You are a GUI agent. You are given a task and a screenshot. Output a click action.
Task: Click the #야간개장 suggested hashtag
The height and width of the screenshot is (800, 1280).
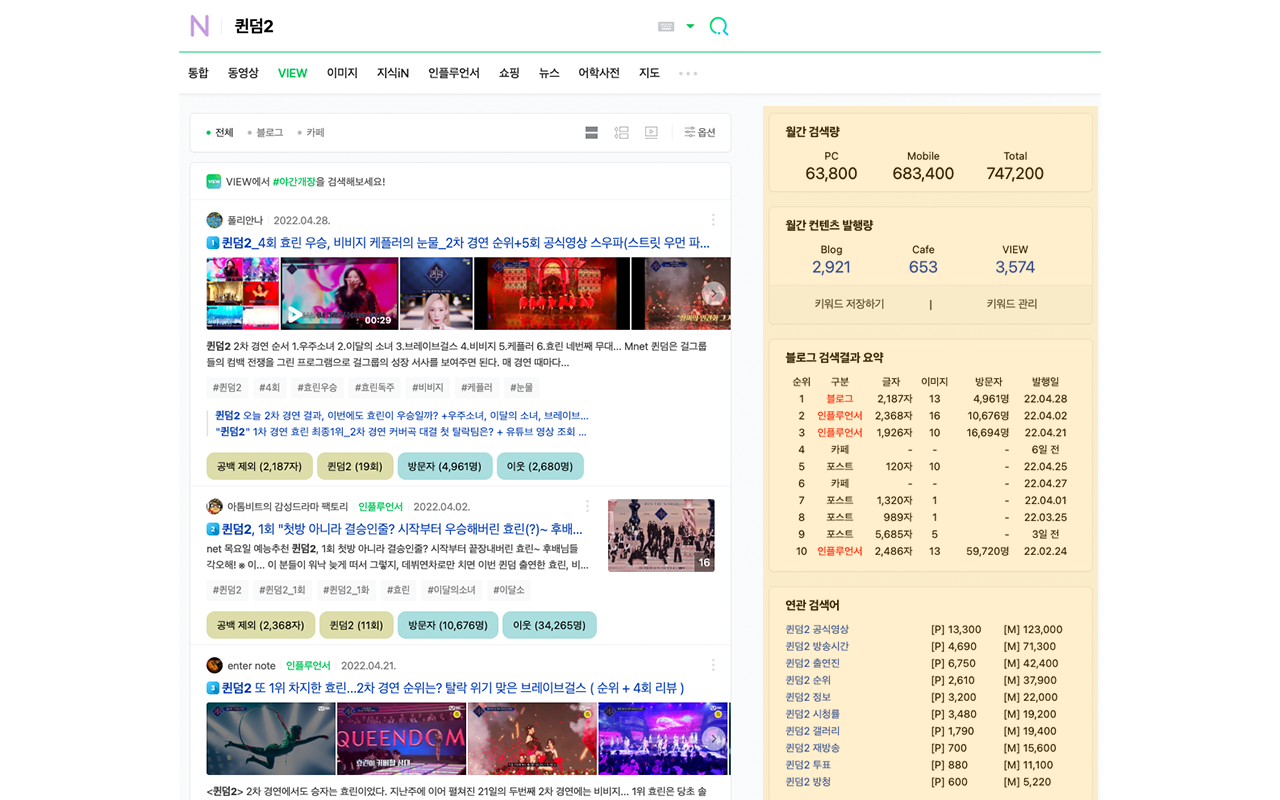[294, 182]
